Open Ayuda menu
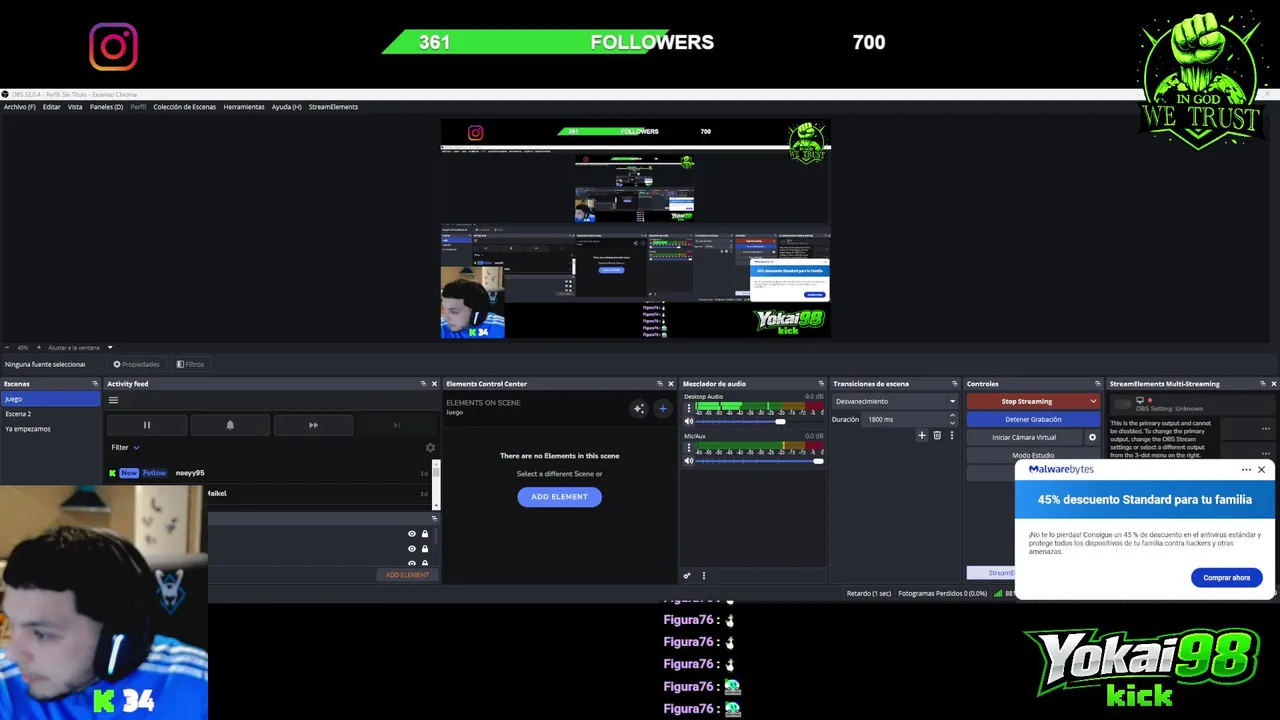This screenshot has height=720, width=1280. click(286, 107)
